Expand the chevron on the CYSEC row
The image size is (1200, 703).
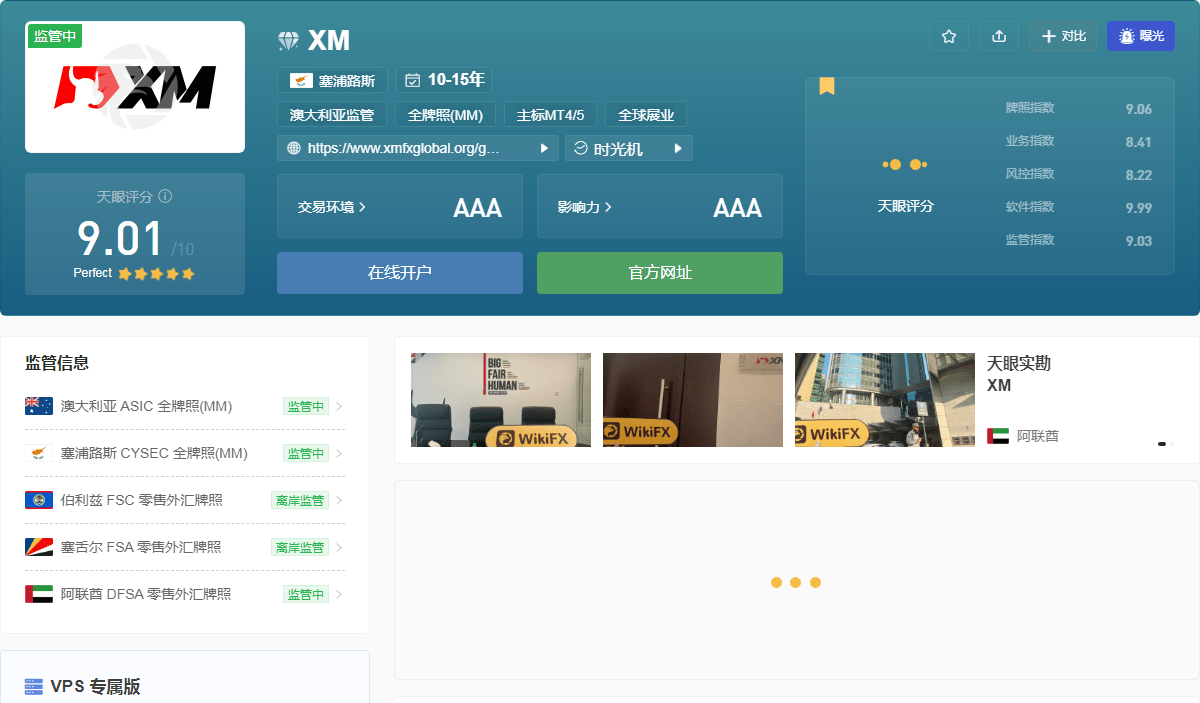coord(339,453)
